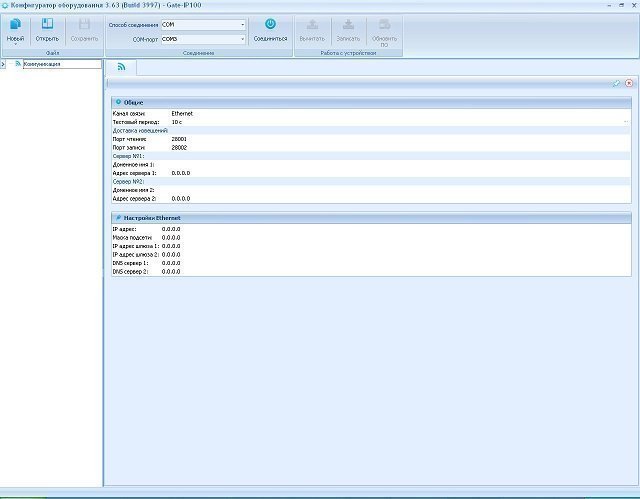This screenshot has height=499, width=640.
Task: Click the Канал связи label
Action: [x=129, y=113]
